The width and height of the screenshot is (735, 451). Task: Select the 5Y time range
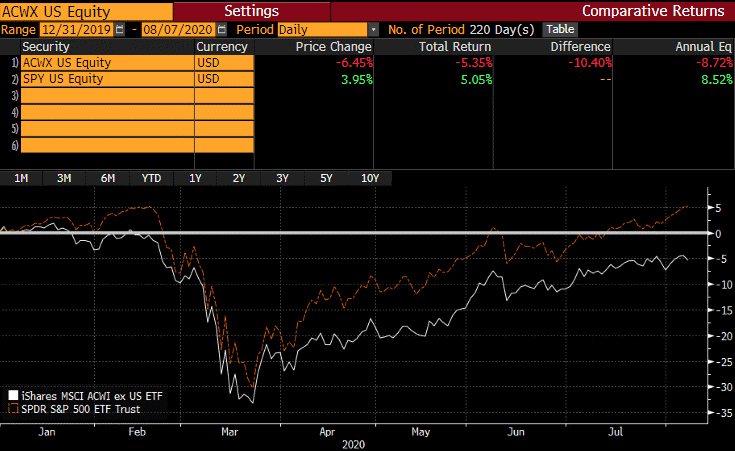click(326, 178)
